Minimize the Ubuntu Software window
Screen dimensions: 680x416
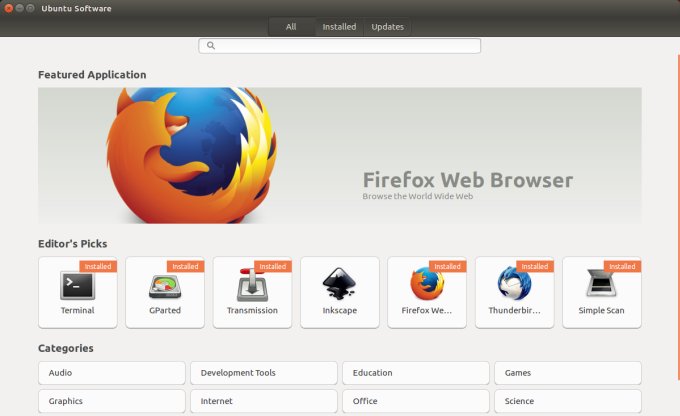19,8
